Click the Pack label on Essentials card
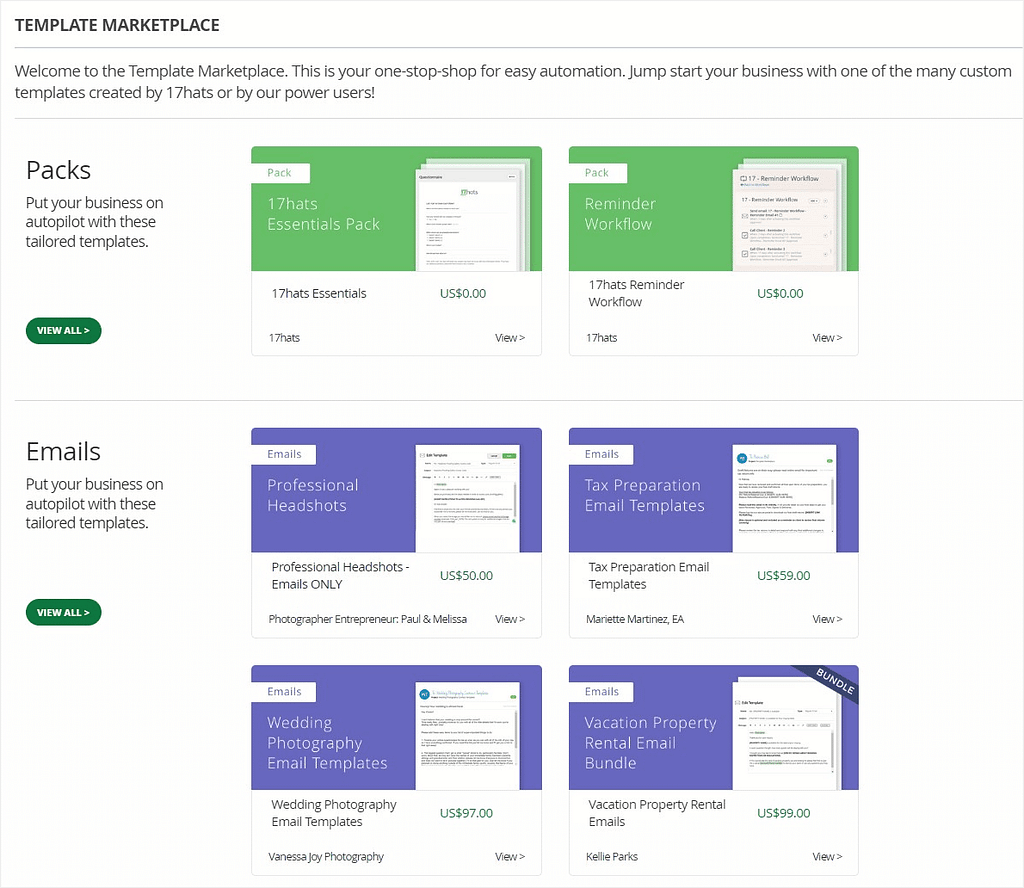 click(280, 173)
